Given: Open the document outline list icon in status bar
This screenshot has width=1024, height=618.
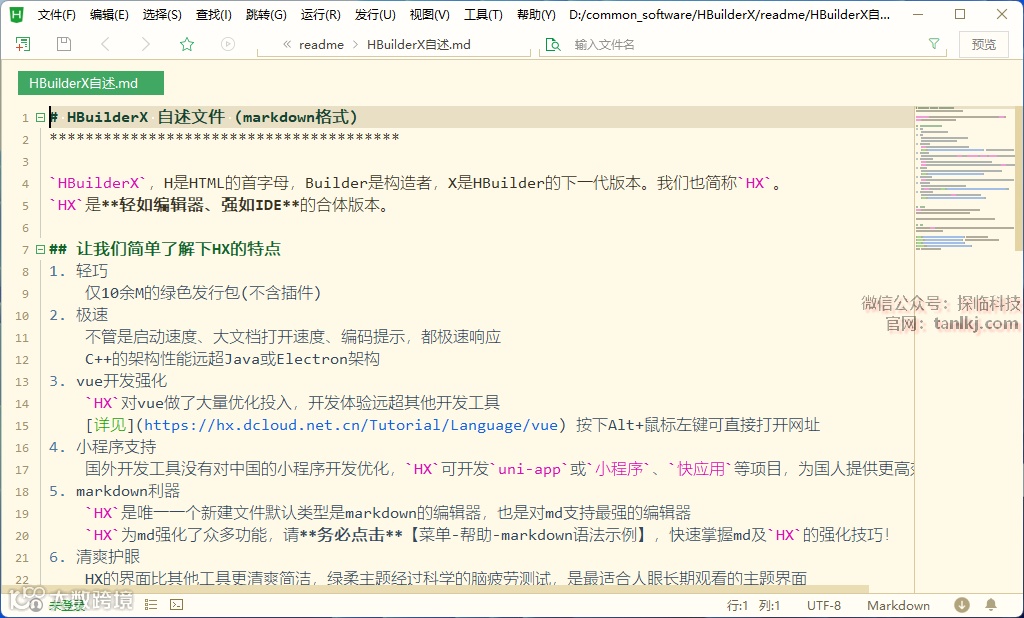Looking at the screenshot, I should coord(151,605).
